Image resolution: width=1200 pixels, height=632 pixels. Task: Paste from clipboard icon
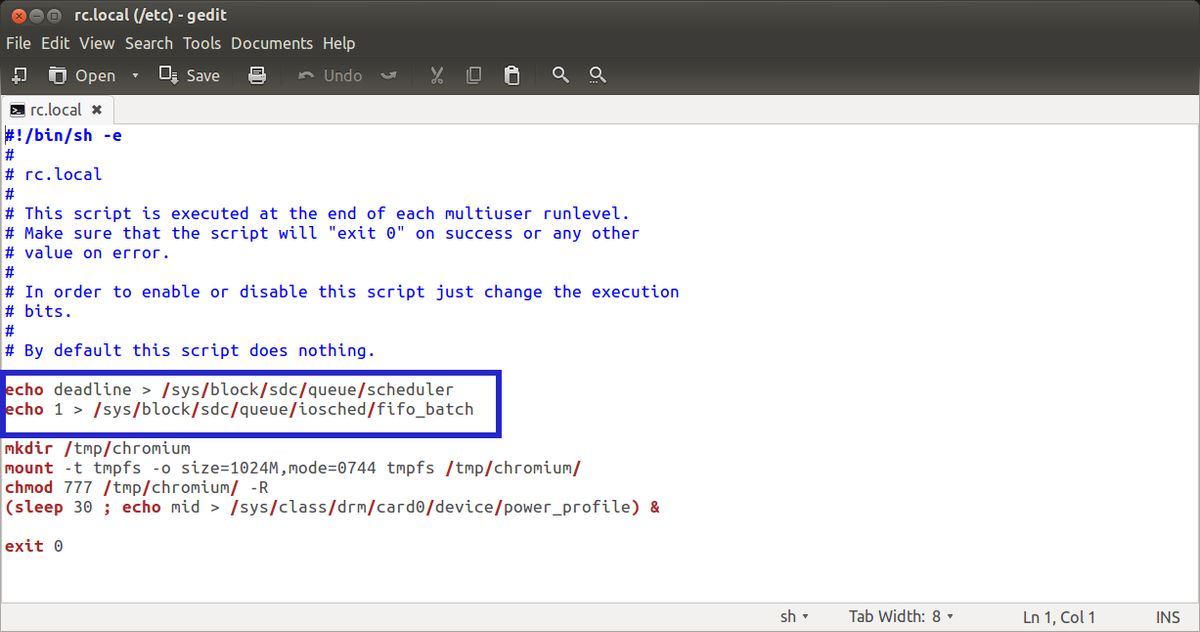click(x=512, y=75)
